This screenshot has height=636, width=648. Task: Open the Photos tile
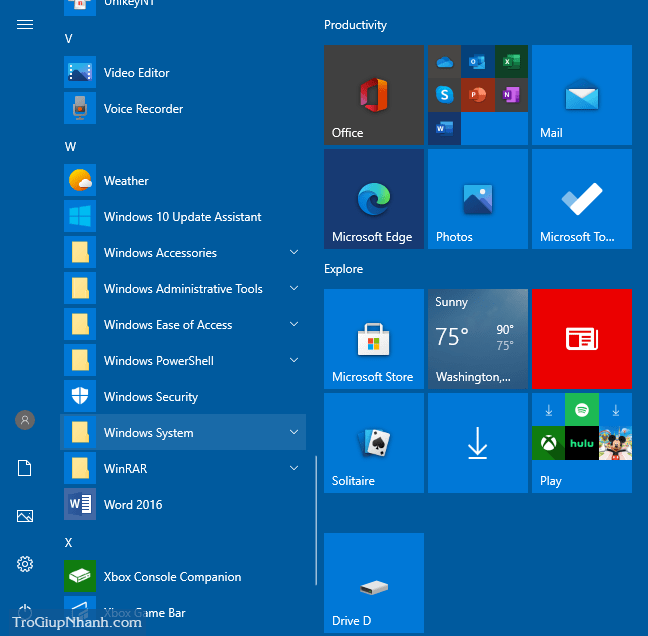[x=477, y=199]
